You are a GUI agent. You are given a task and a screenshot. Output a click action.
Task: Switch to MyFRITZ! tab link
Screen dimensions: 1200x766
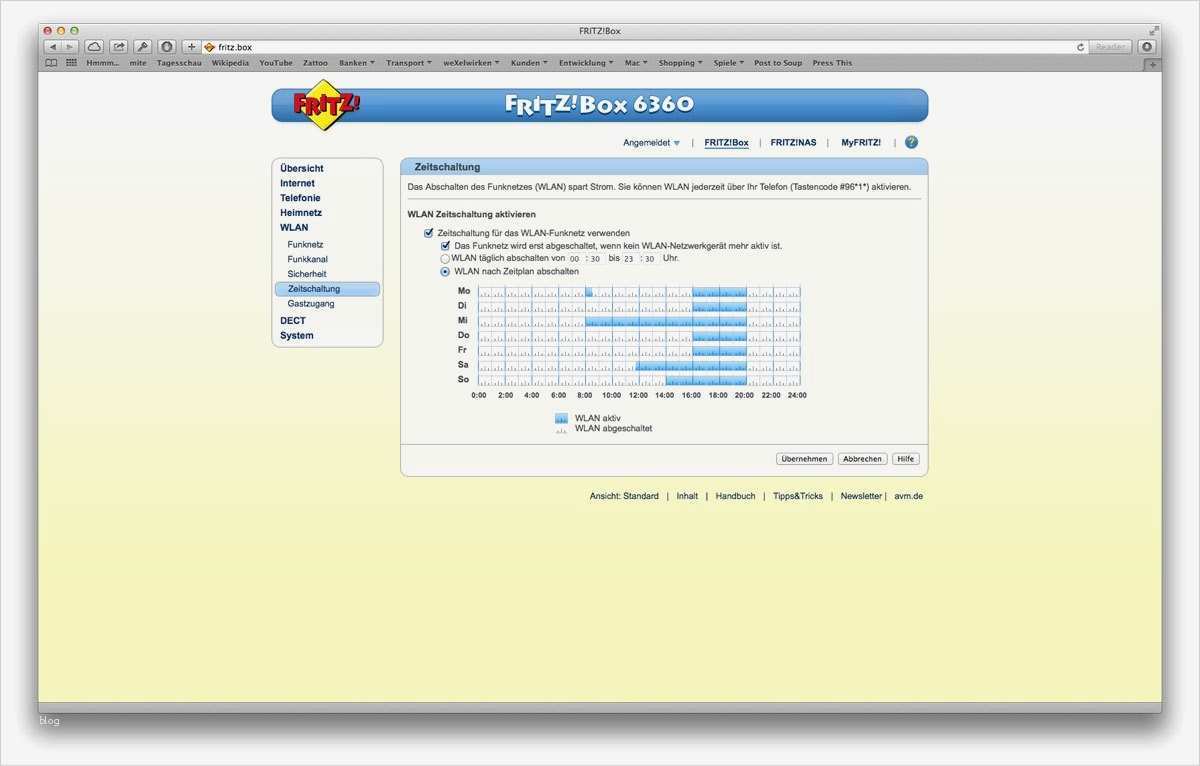click(861, 143)
